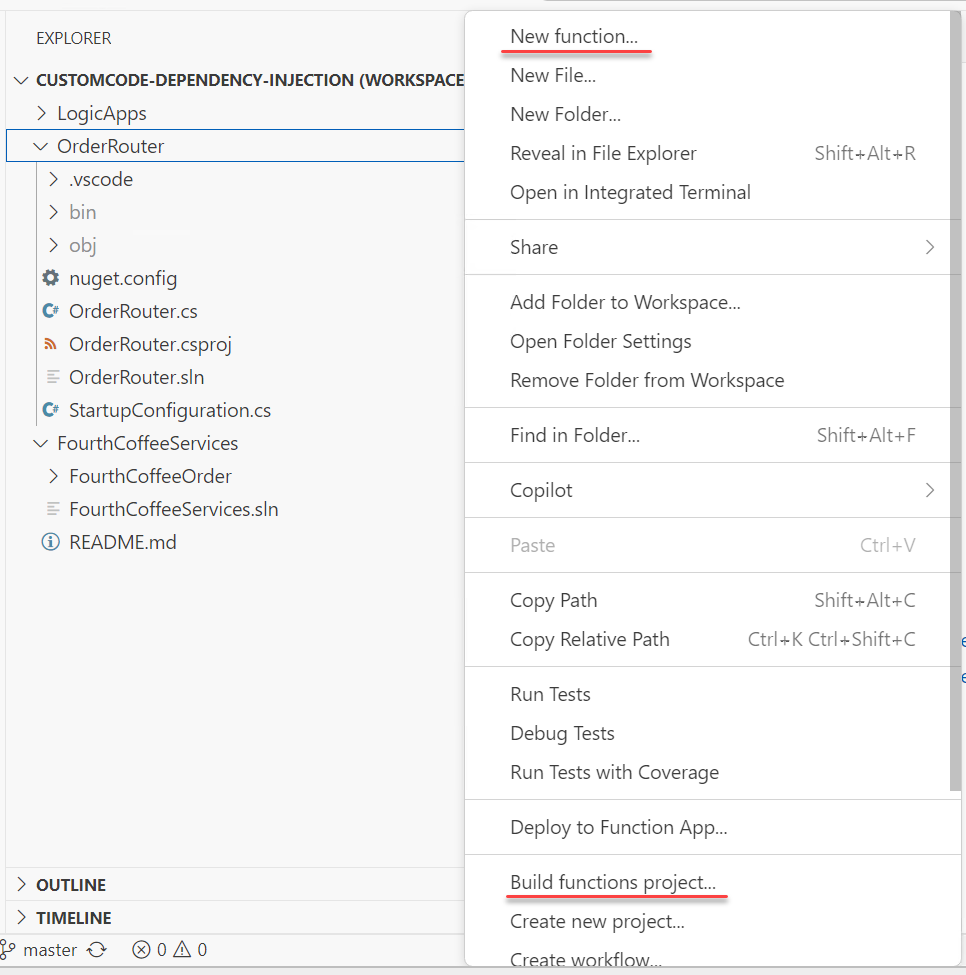This screenshot has height=975, width=966.
Task: Select New function... from context menu
Action: click(x=573, y=37)
